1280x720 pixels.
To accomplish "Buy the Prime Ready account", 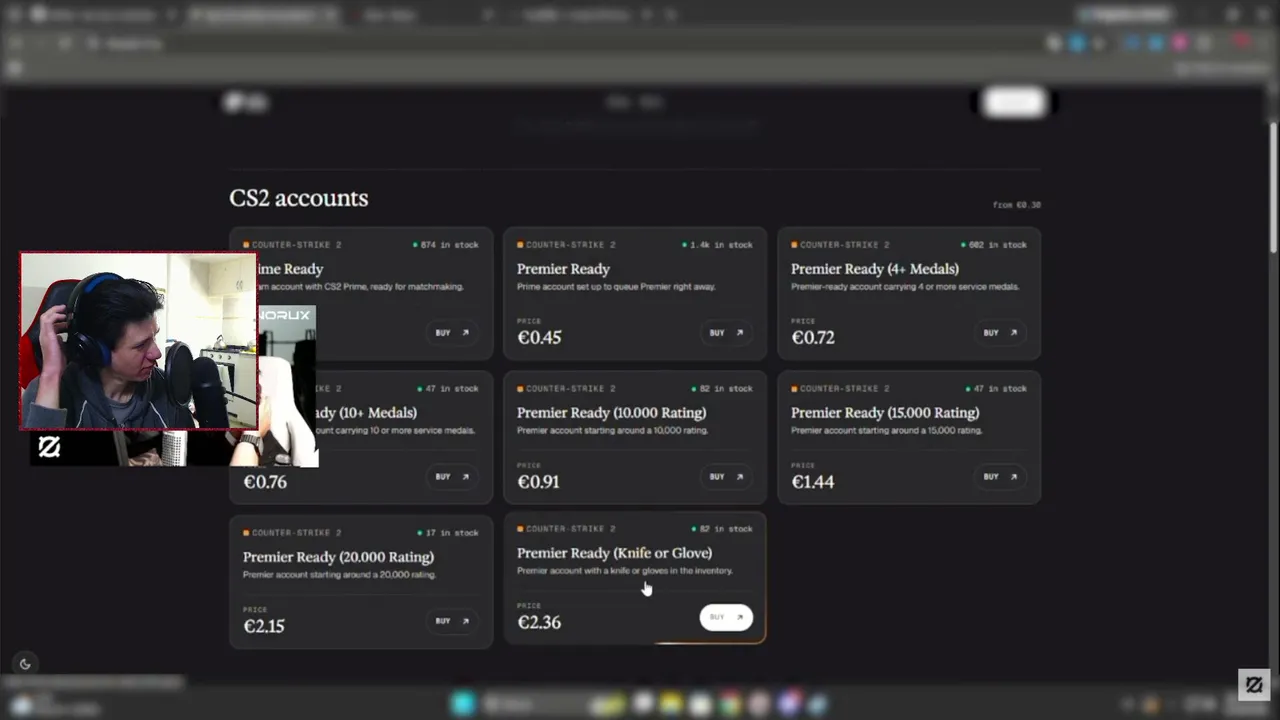I will point(452,333).
